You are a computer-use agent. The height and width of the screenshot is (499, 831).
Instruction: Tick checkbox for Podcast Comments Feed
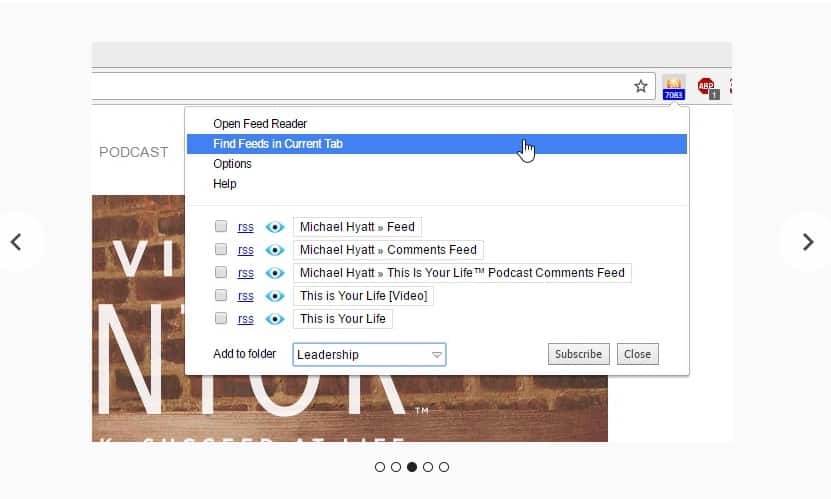coord(221,272)
